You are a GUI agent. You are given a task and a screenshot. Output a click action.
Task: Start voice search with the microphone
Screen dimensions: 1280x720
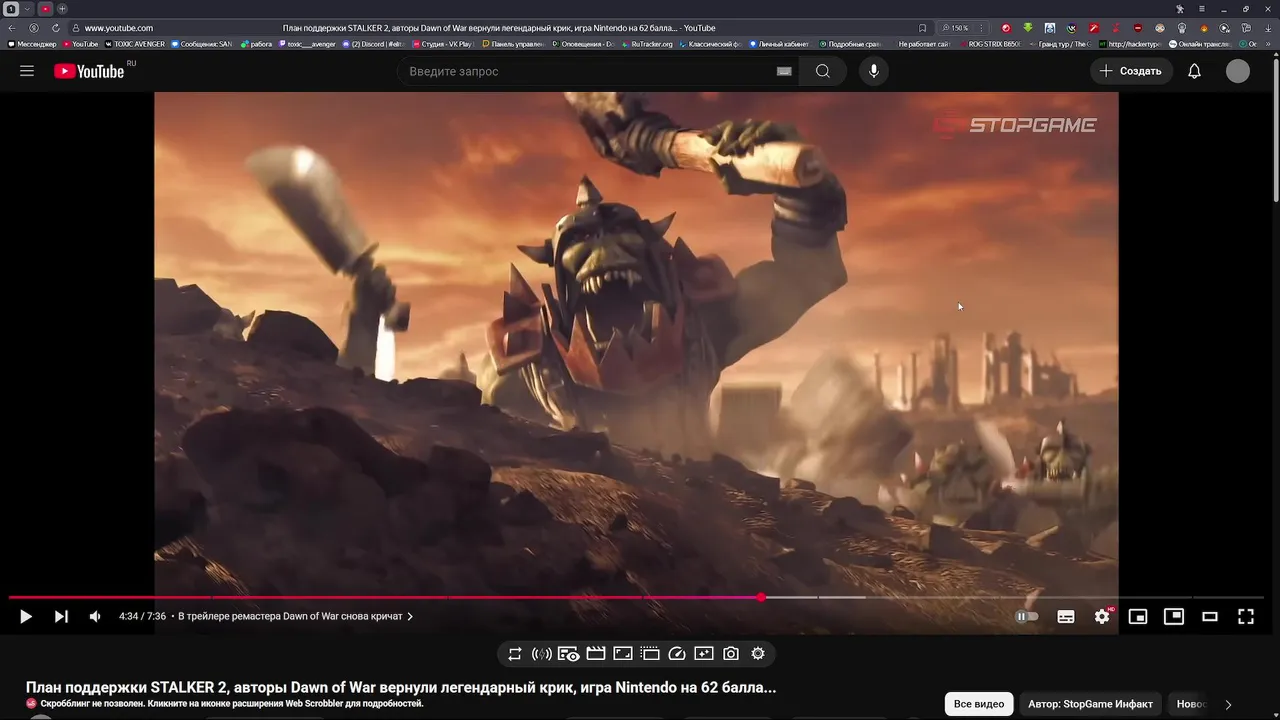tap(874, 71)
